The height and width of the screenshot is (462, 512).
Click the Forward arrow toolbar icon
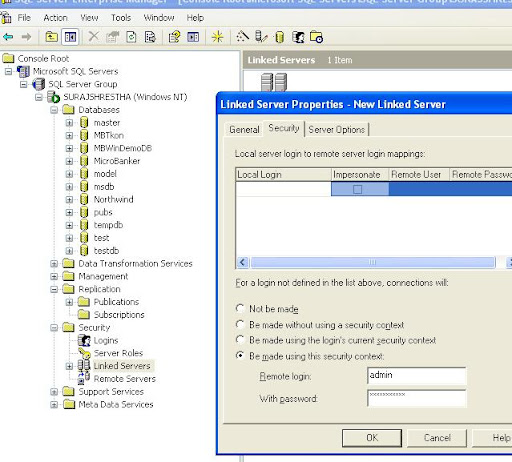click(26, 37)
